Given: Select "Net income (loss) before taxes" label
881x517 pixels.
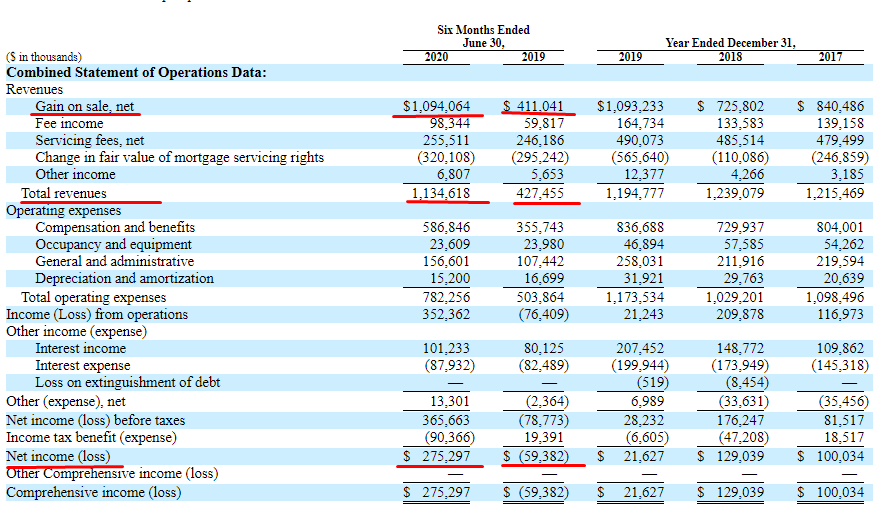Looking at the screenshot, I should tap(96, 420).
